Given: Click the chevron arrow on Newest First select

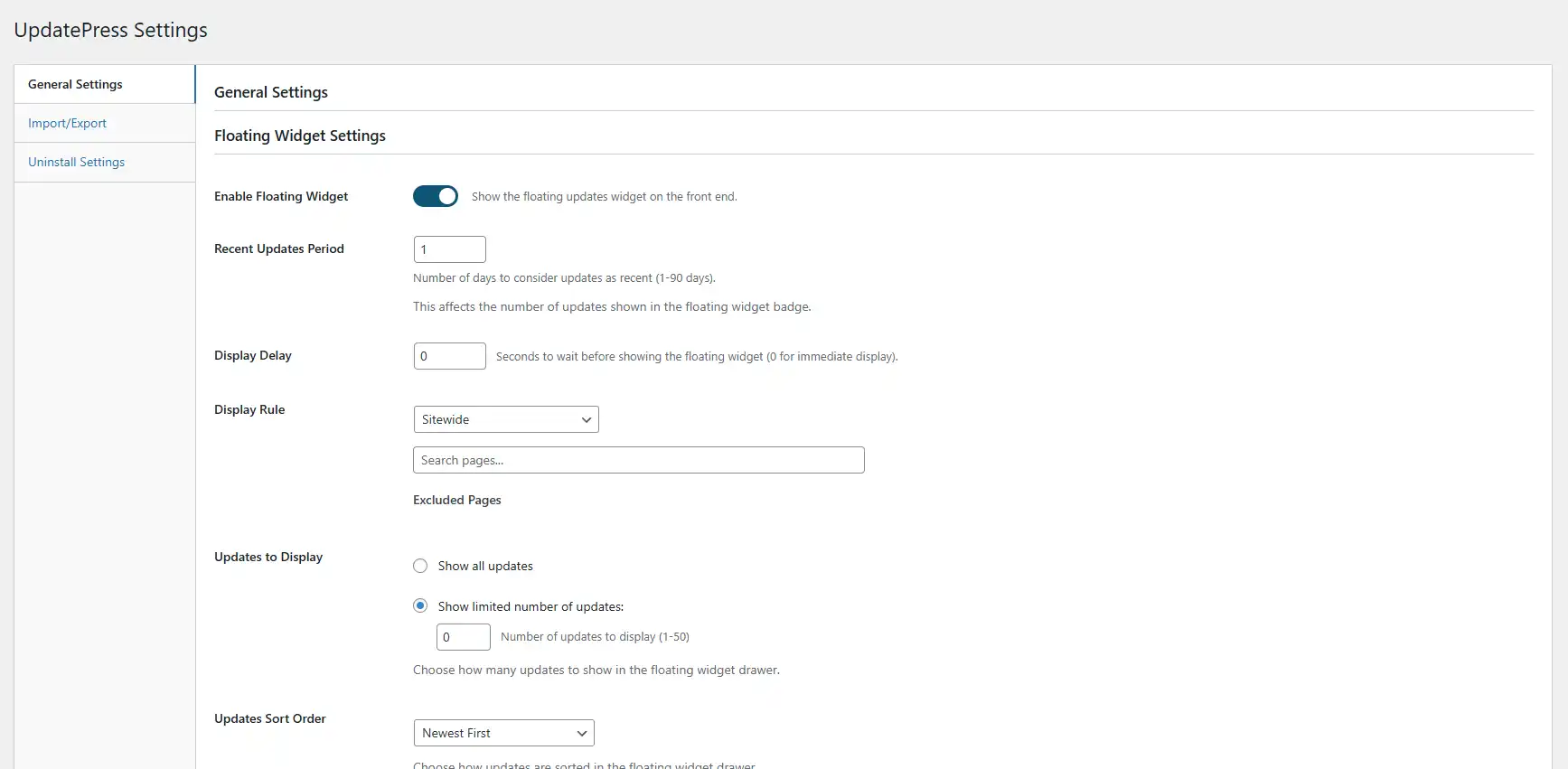Looking at the screenshot, I should click(x=582, y=733).
